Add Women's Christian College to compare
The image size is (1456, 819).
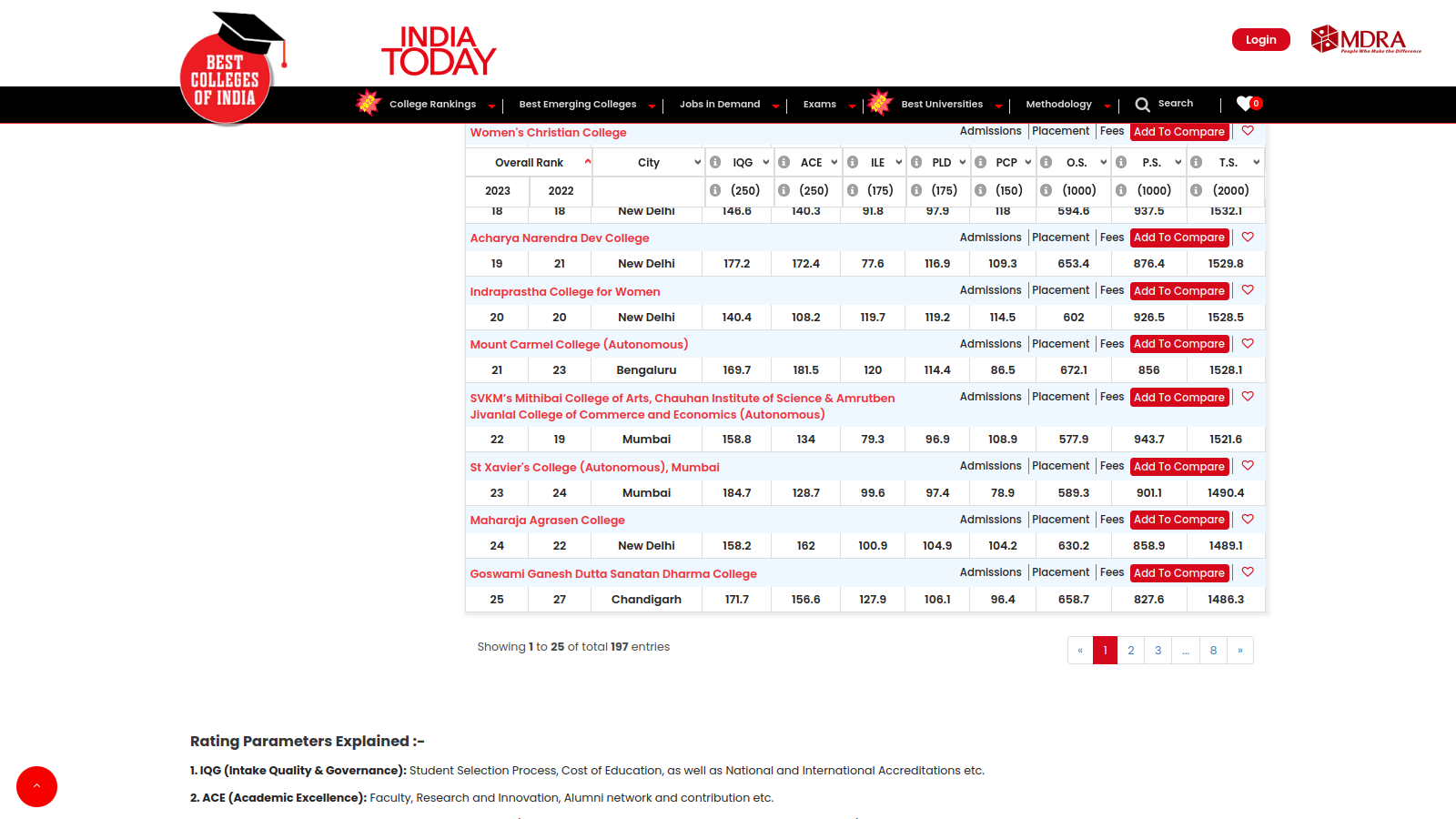1179,132
